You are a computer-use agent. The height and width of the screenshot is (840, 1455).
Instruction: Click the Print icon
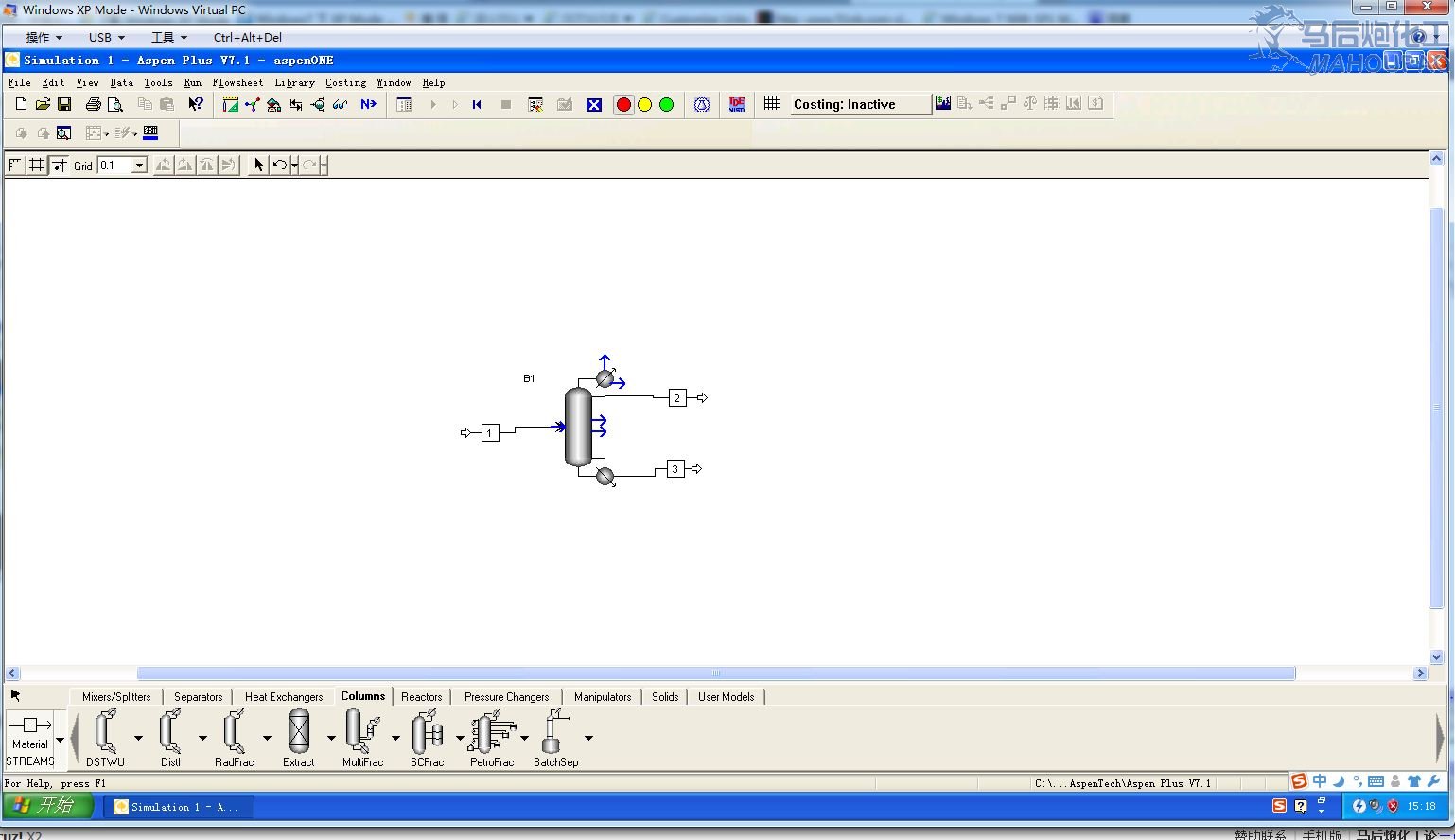point(93,104)
